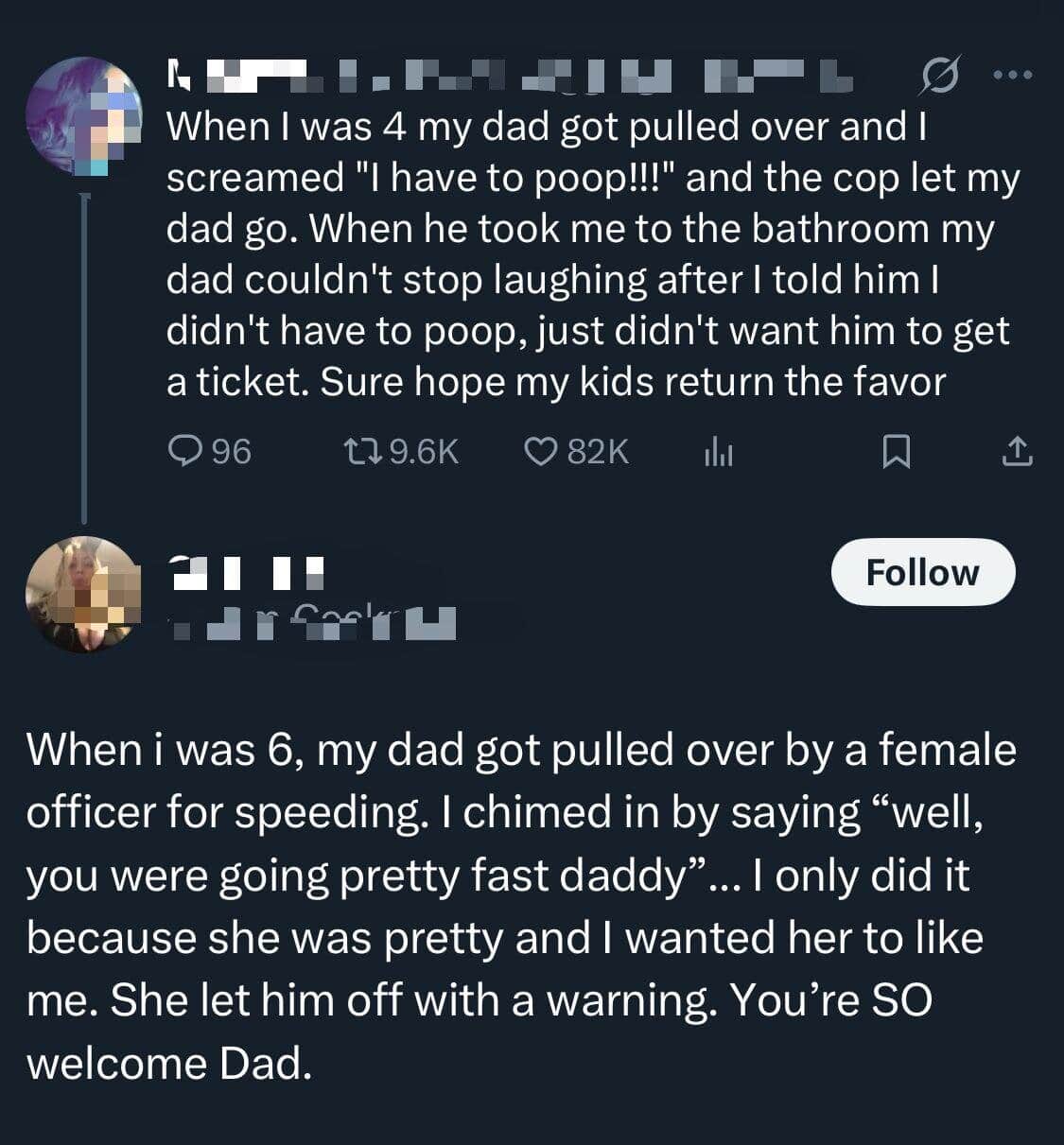1064x1145 pixels.
Task: Click the reply speech bubble icon
Action: pyautogui.click(x=183, y=452)
